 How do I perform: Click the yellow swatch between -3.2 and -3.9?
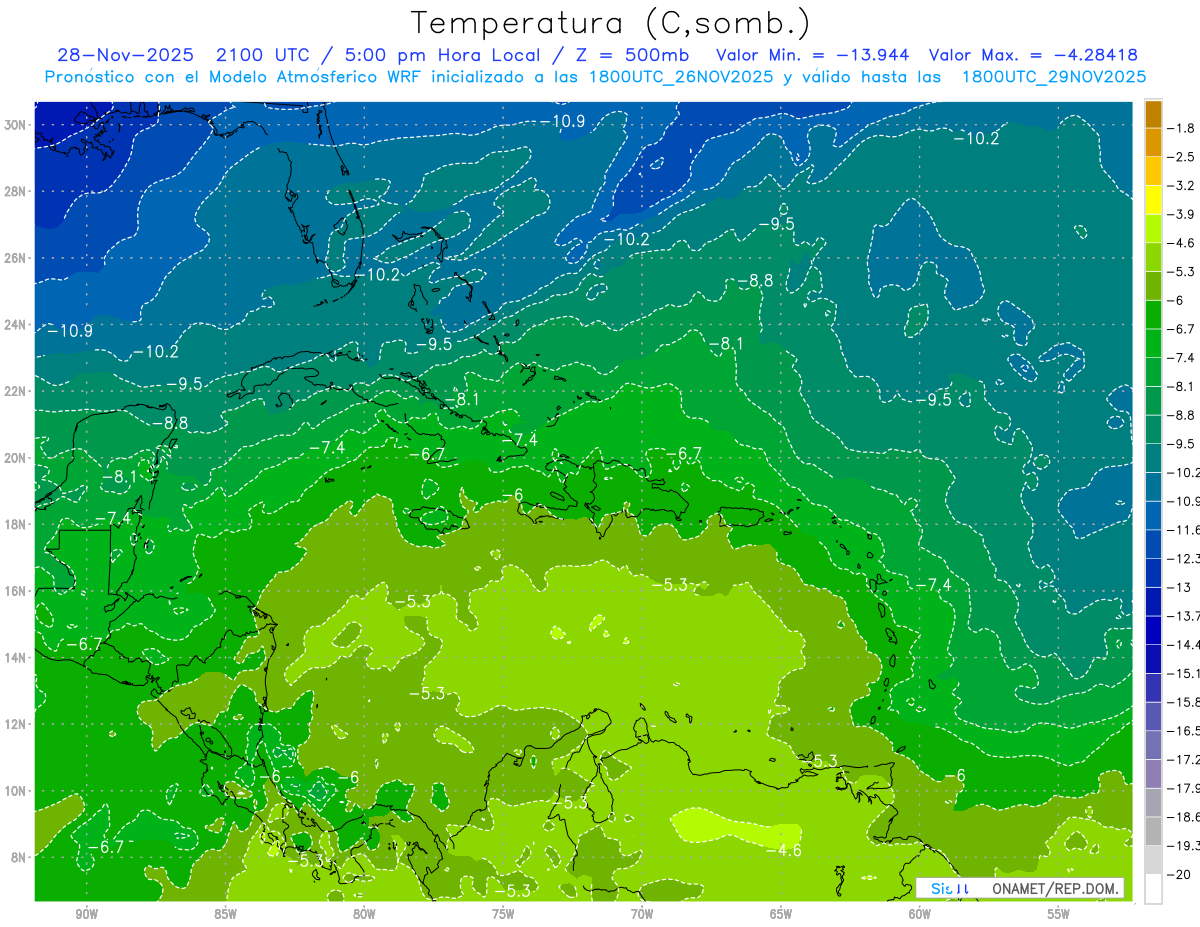pos(1153,200)
